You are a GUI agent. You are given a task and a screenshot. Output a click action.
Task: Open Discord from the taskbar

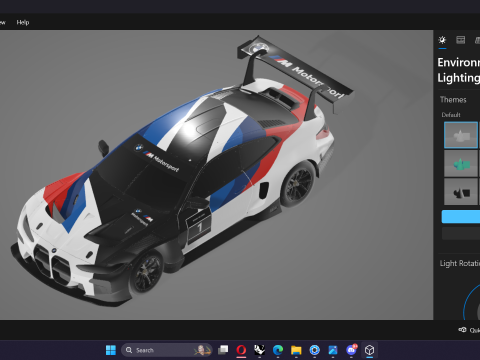click(x=351, y=350)
